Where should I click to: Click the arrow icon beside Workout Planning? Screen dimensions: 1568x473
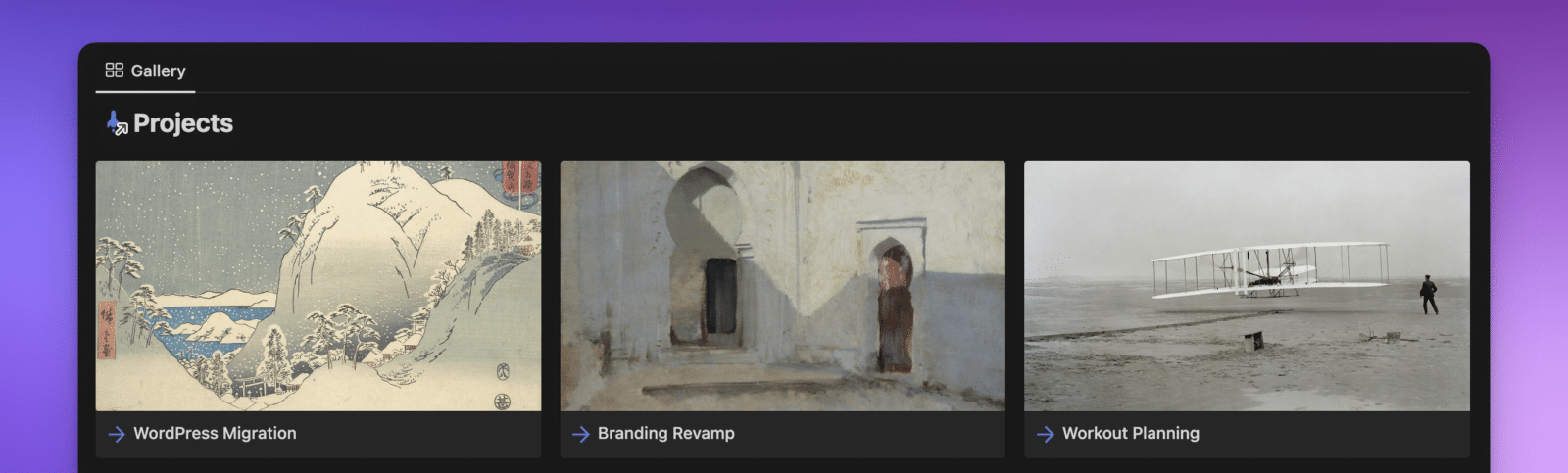1046,434
